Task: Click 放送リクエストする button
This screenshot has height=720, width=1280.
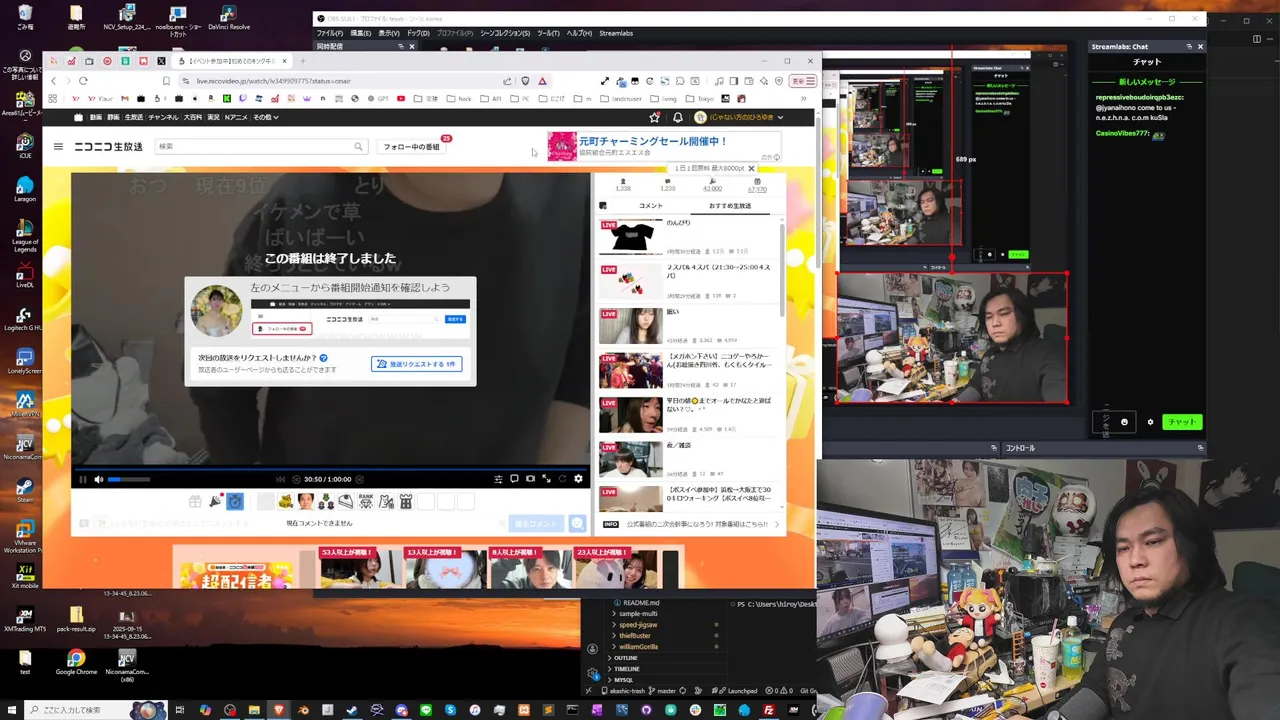Action: 417,364
